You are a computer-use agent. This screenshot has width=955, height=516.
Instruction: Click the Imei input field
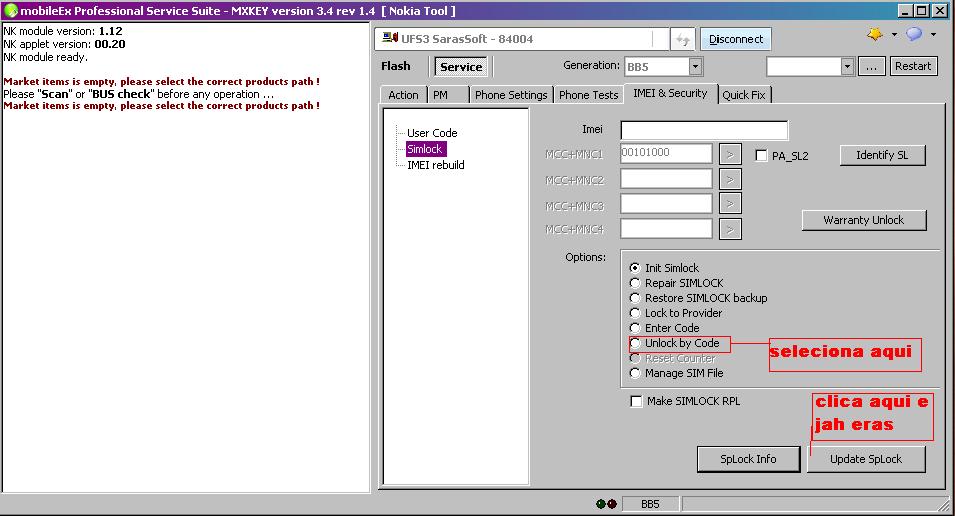[x=704, y=130]
